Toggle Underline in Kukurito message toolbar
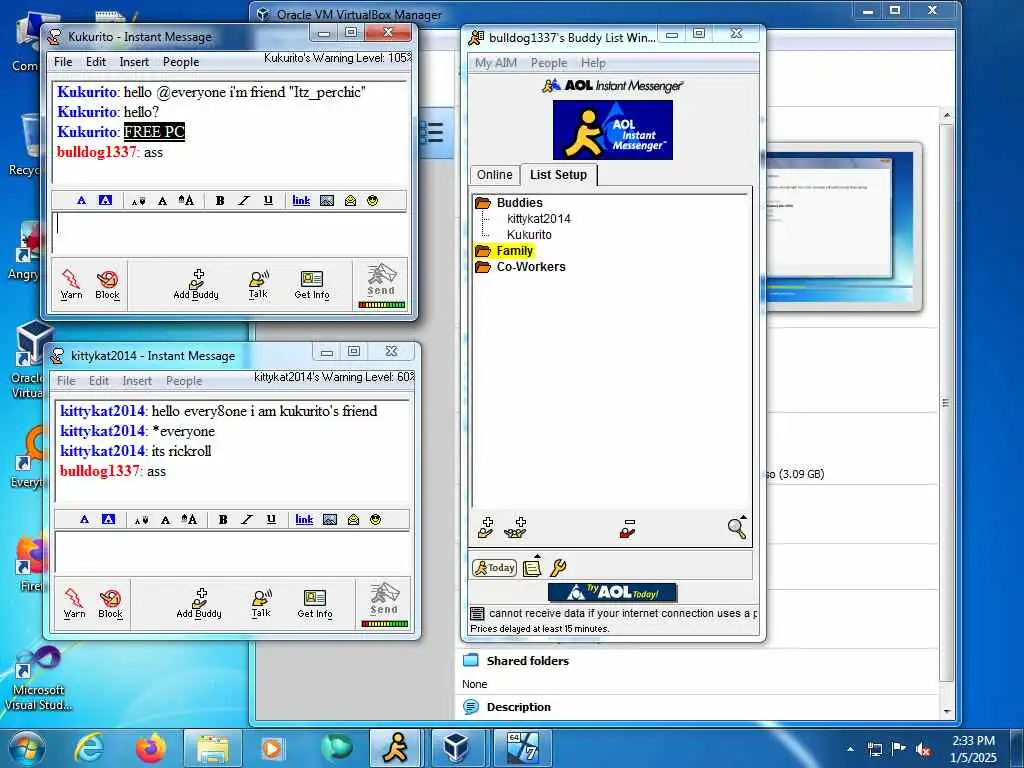This screenshot has height=768, width=1024. point(268,200)
